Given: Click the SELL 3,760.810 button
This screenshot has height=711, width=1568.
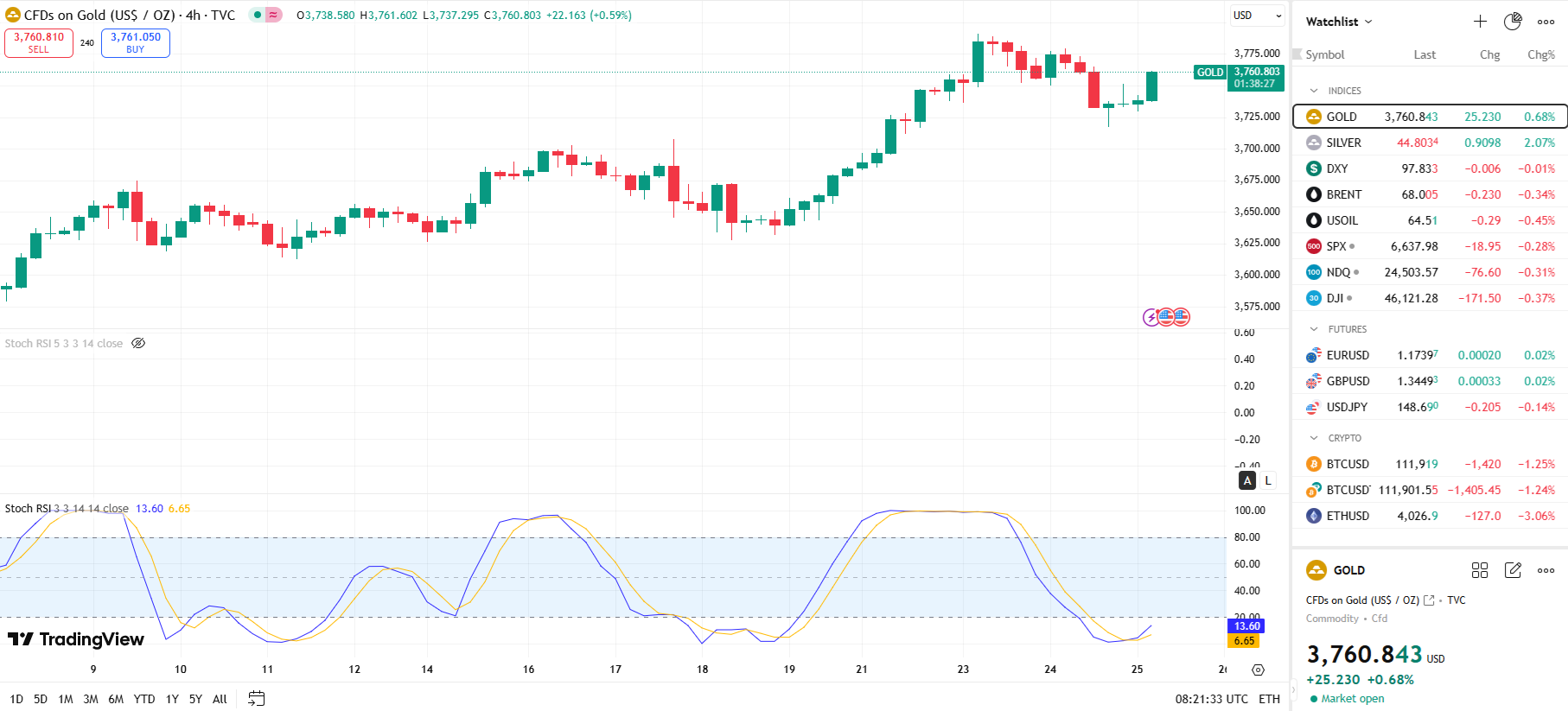Looking at the screenshot, I should pyautogui.click(x=39, y=43).
